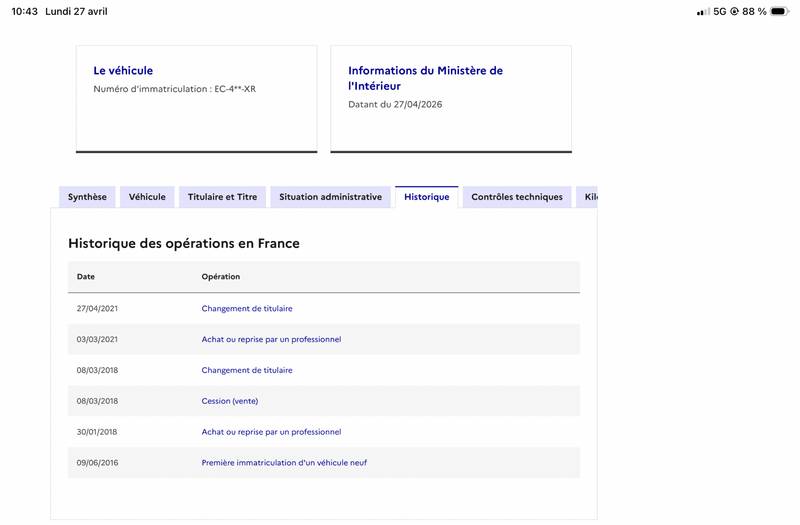Open Première immatriculation d'un véhicule neuf
Screen dimensions: 800x525
(x=284, y=463)
